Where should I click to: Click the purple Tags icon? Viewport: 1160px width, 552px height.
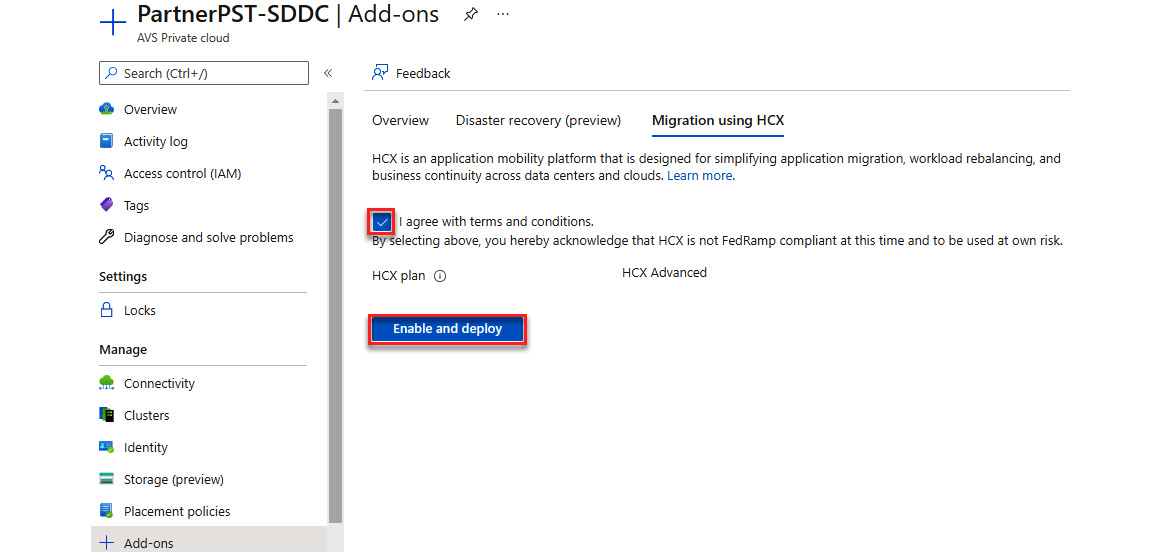pos(107,205)
